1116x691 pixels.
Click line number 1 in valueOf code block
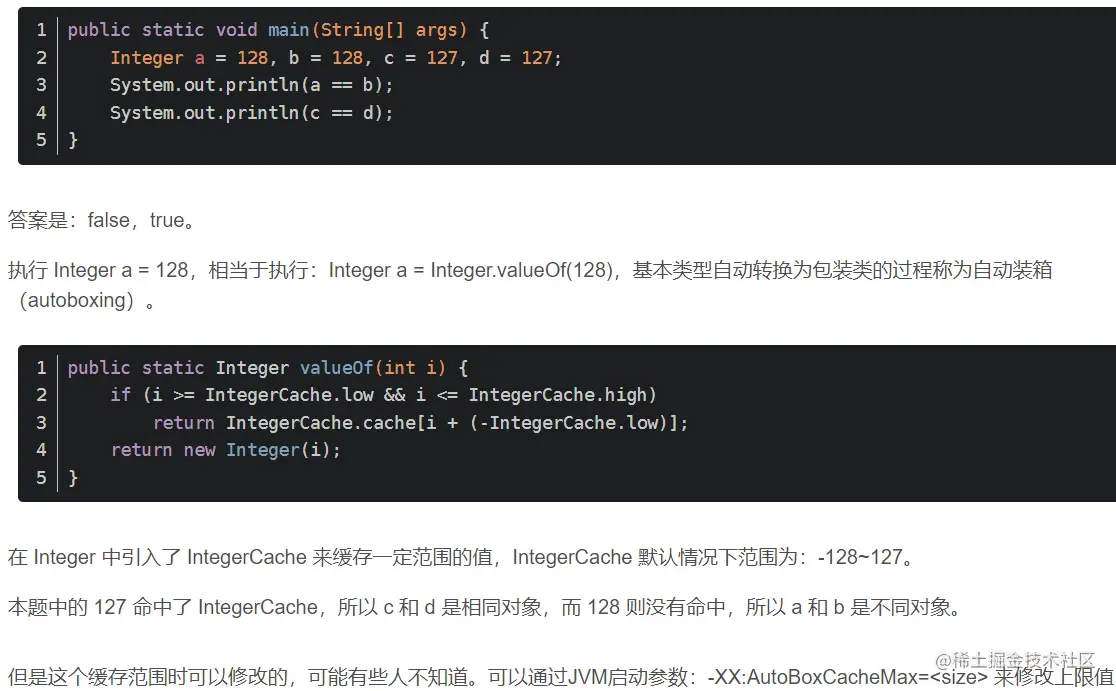coord(41,367)
